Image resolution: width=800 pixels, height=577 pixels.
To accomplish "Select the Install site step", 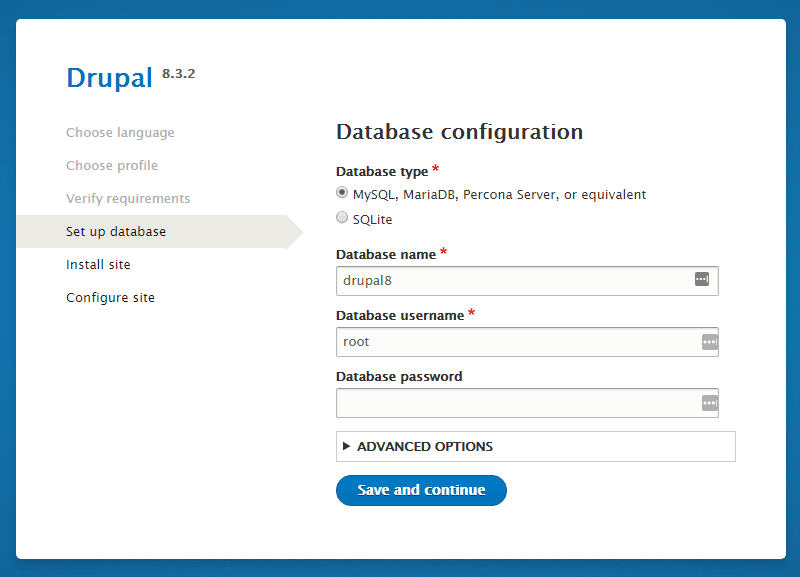I will coord(98,264).
